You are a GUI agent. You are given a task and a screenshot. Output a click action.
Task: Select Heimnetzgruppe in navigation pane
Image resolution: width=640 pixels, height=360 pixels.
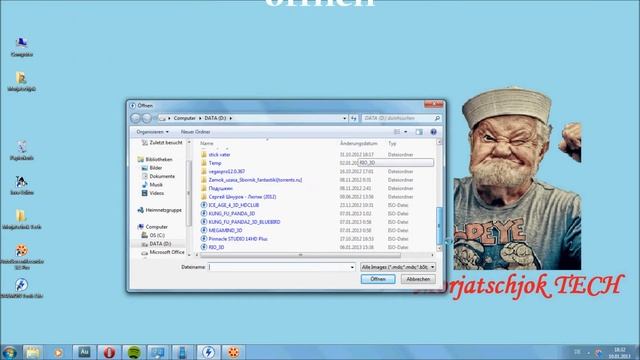point(160,210)
